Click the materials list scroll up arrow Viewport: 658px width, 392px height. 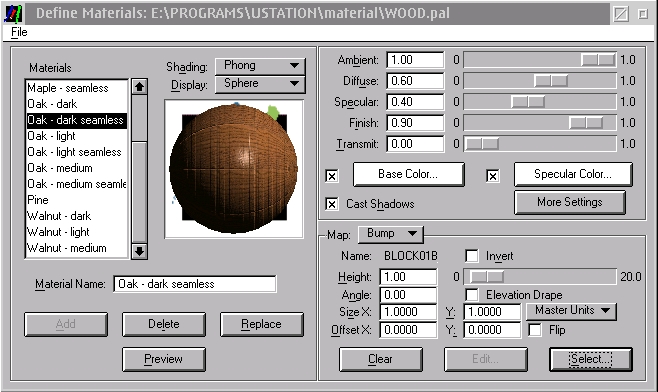tap(139, 87)
